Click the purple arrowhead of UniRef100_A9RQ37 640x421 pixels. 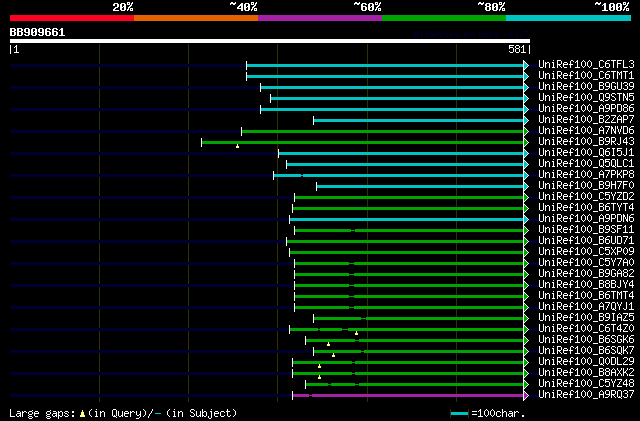pyautogui.click(x=526, y=395)
